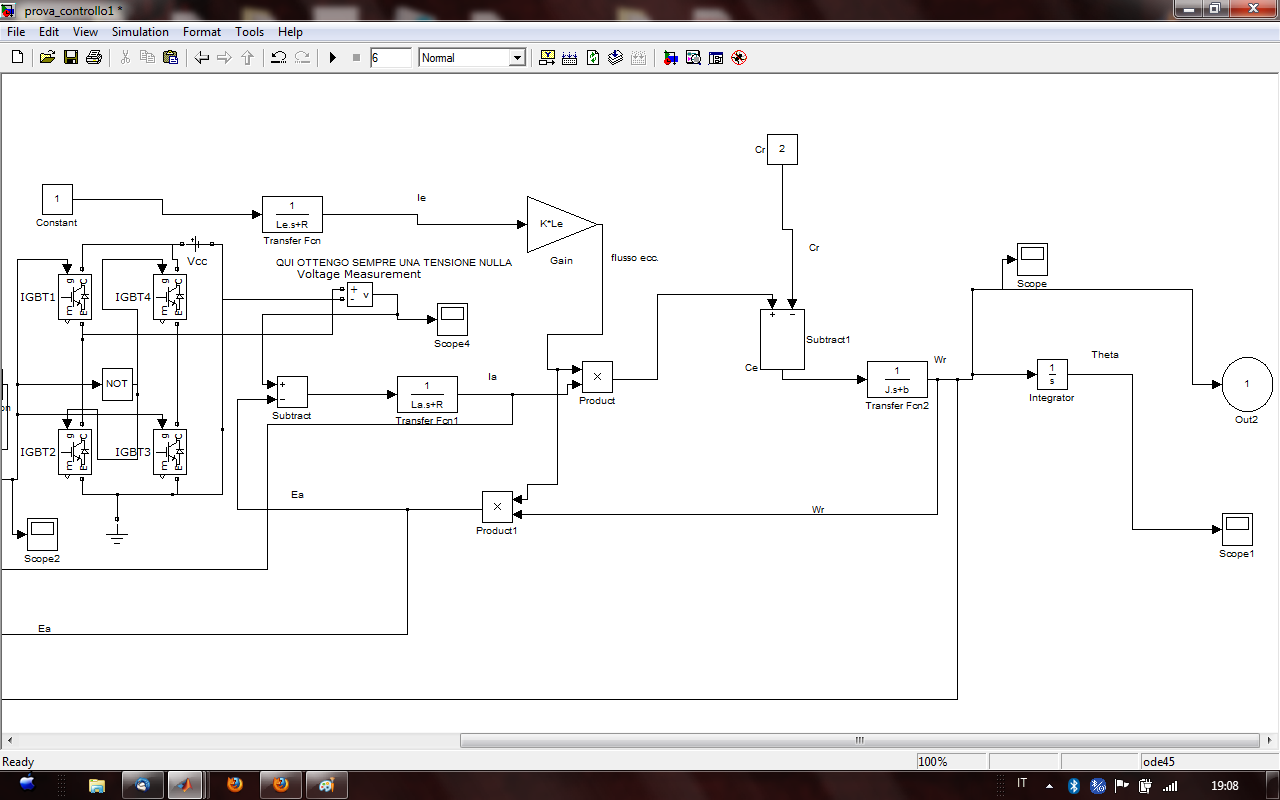Click the Bluetooth icon in system tray
Screen dimensions: 1280x800
point(1074,785)
